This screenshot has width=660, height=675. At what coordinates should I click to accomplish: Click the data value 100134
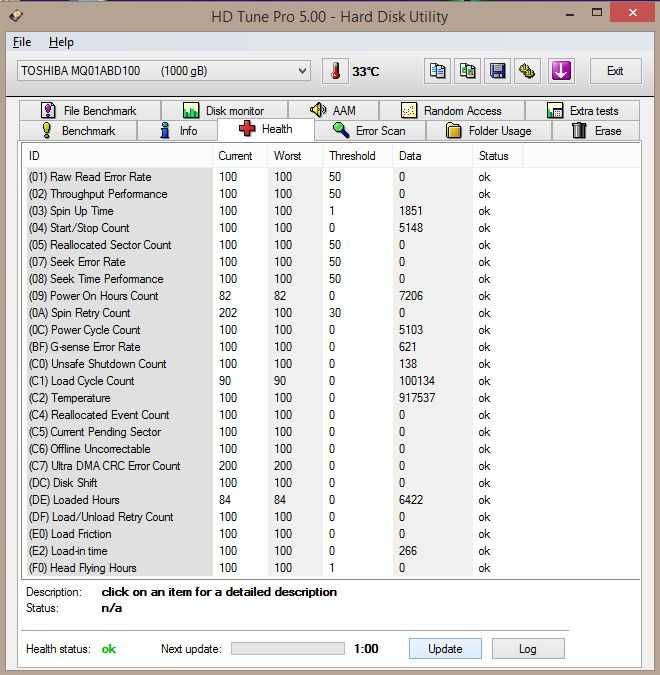tap(417, 381)
